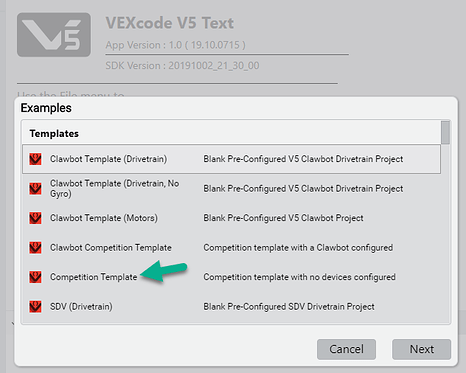Click the red icon beside Clawbot Template (Drivetrain)
466x373 pixels.
tap(35, 159)
